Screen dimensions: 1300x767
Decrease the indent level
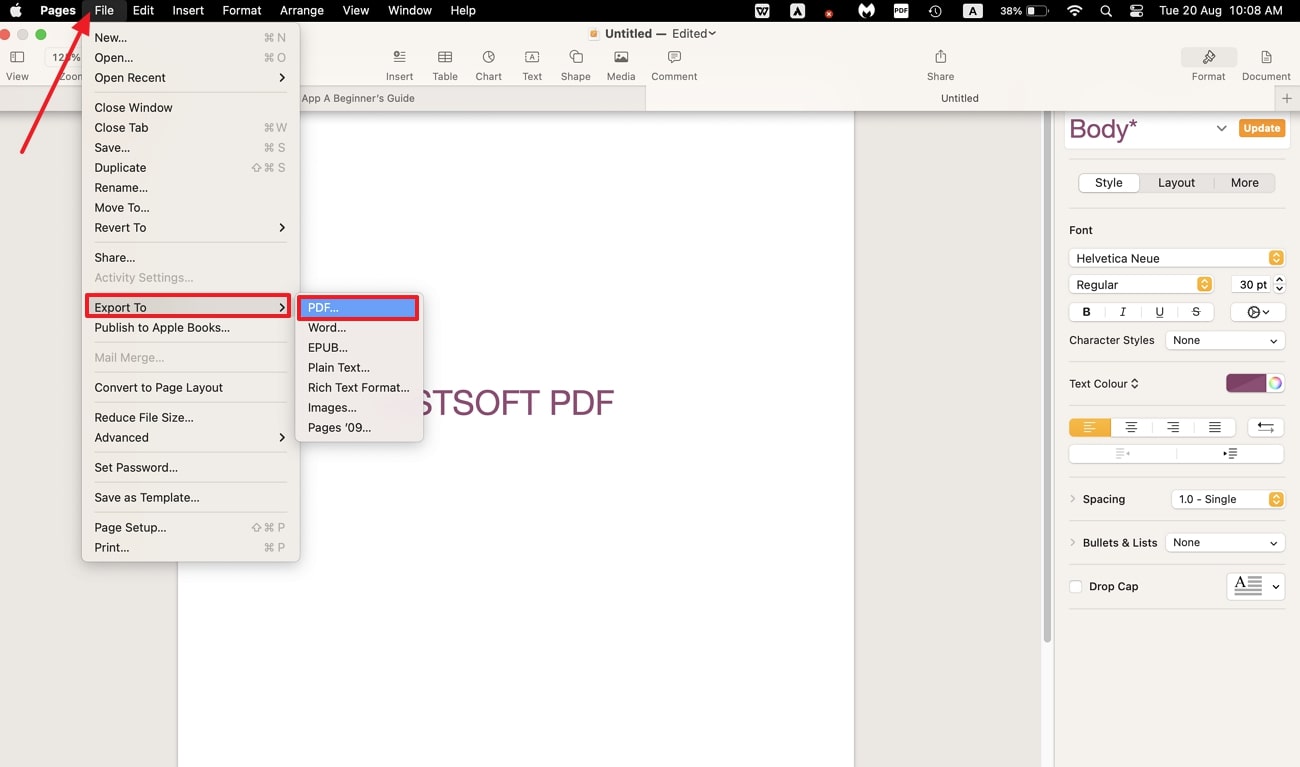pos(1122,453)
